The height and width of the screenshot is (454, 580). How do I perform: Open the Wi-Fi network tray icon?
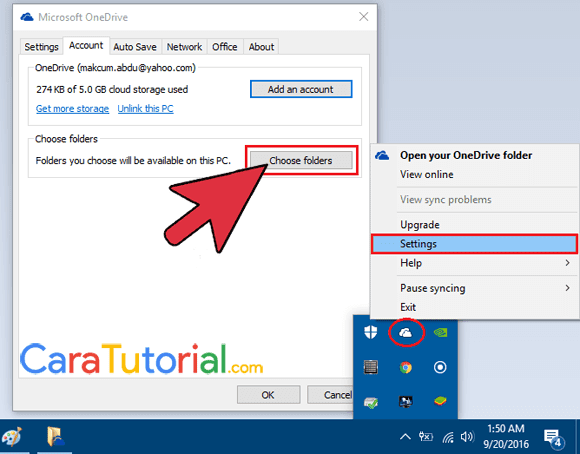click(x=448, y=437)
